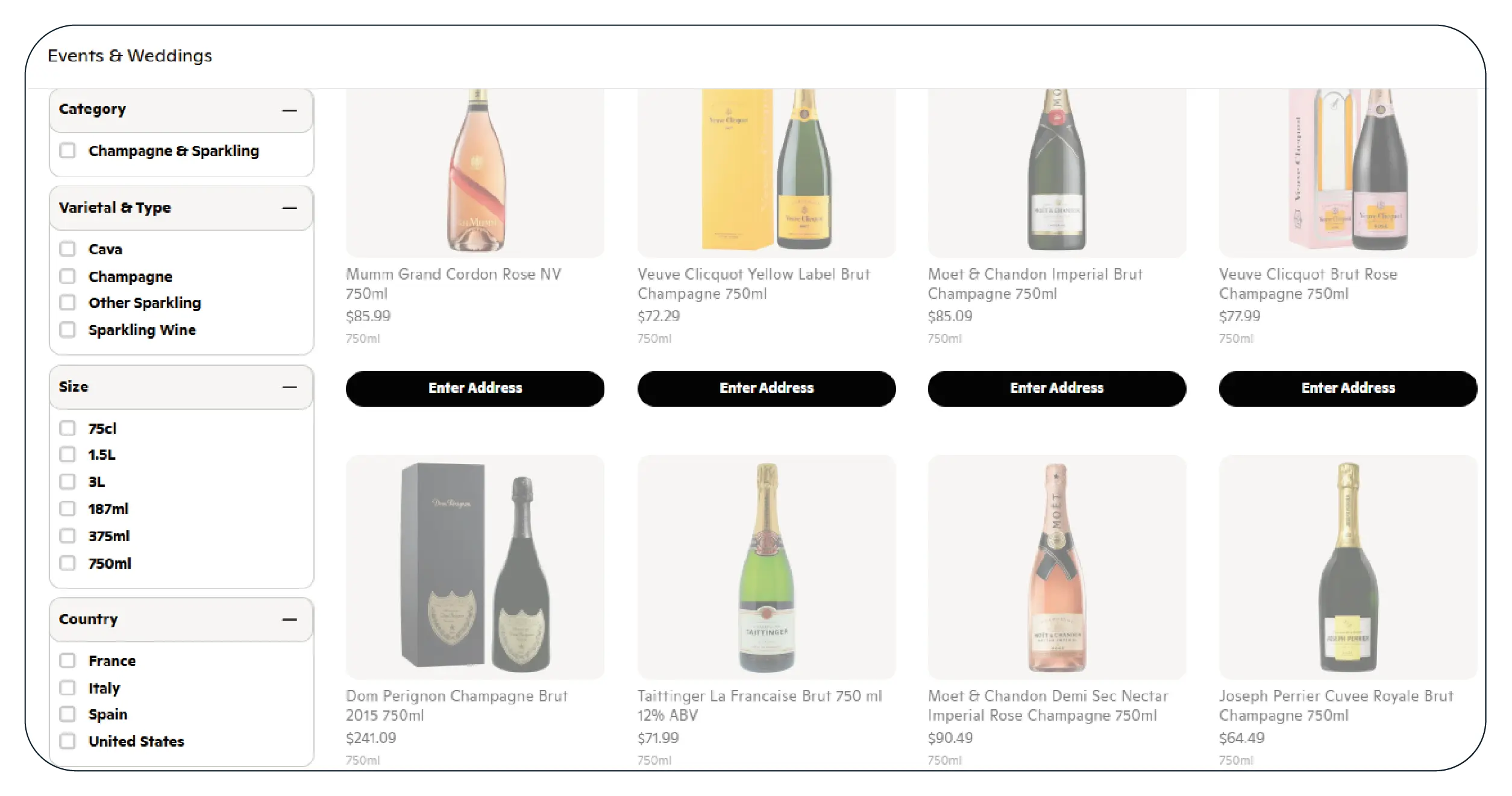Collapse the Size filter section
1512x796 pixels.
point(289,387)
